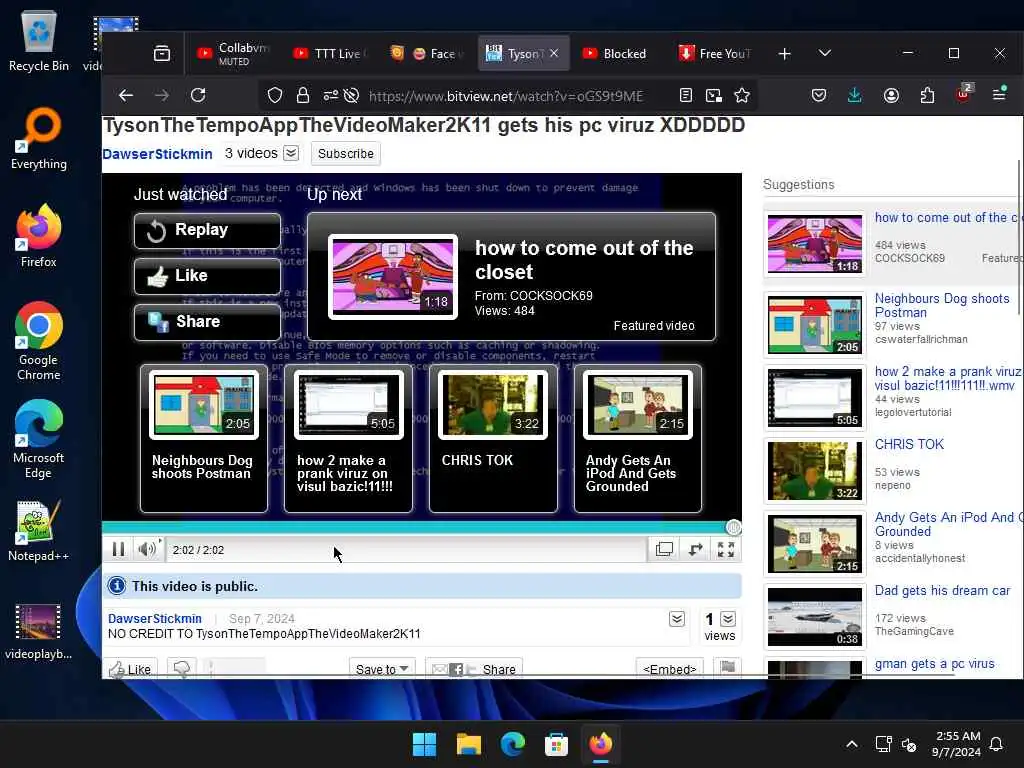Open the Pocket save icon
Screen dimensions: 1024x768
pyautogui.click(x=819, y=95)
